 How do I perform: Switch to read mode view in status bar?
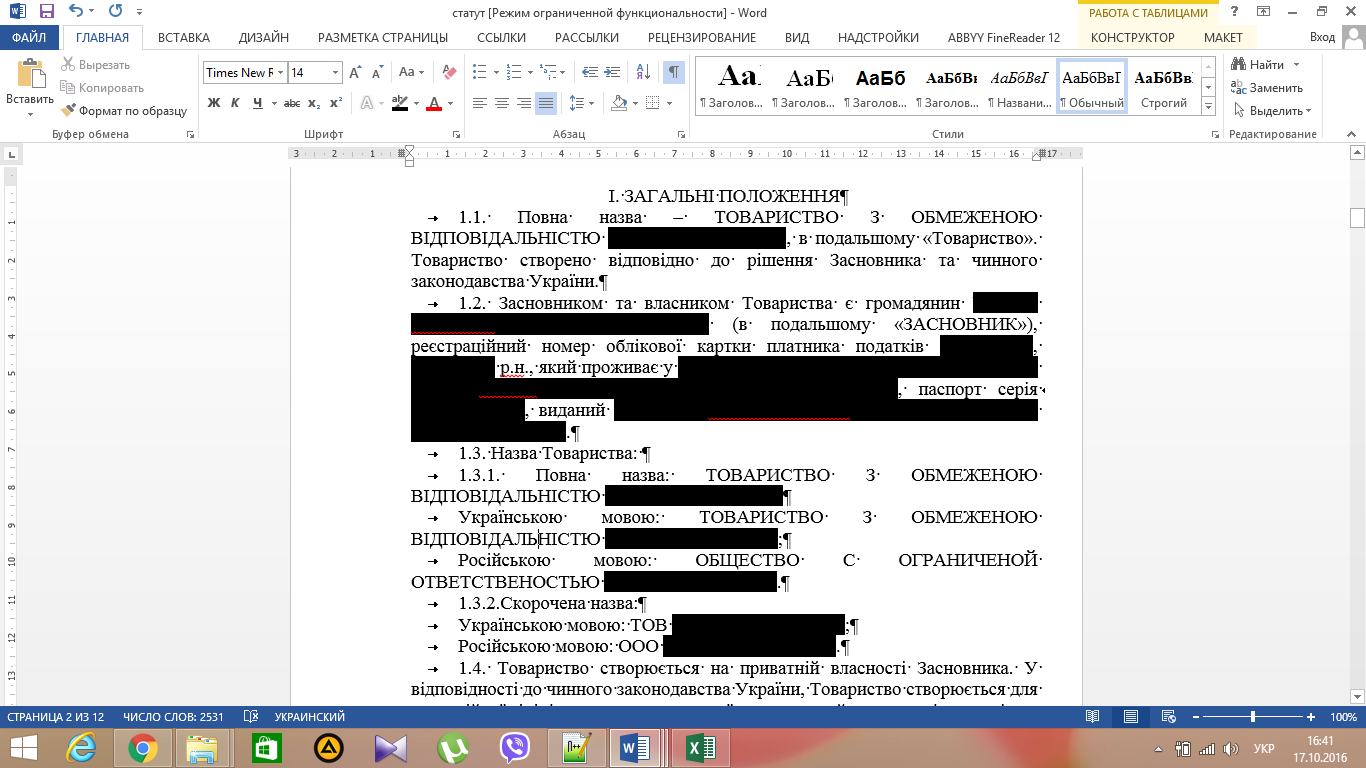coord(1093,717)
